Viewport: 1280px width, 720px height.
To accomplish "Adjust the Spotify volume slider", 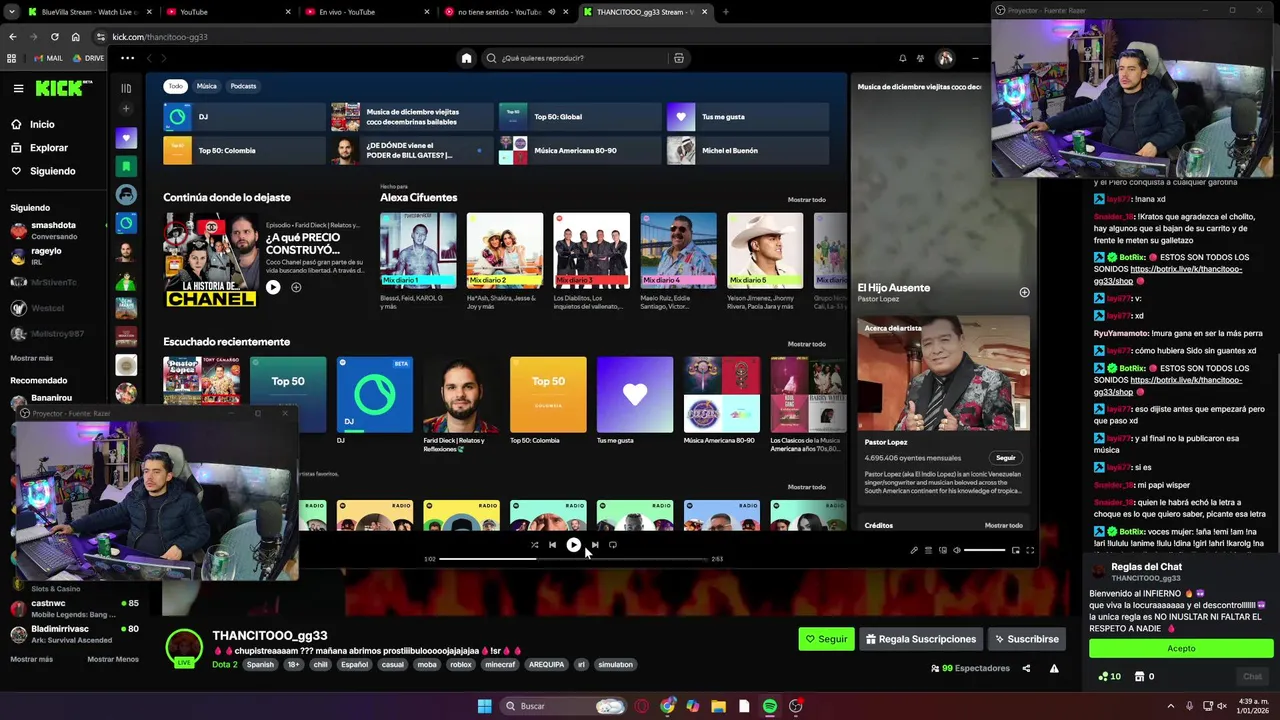I will coord(985,550).
